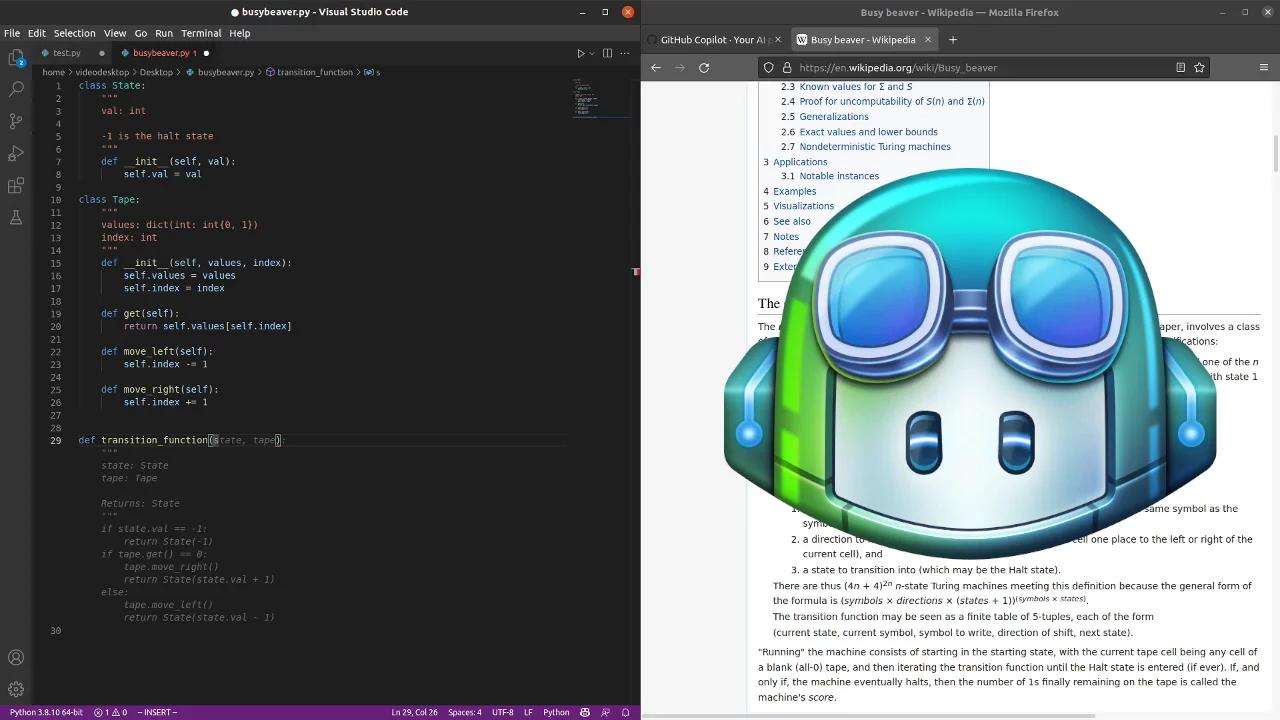This screenshot has width=1280, height=720.
Task: Change the UTF-8 file encoding
Action: click(x=503, y=712)
